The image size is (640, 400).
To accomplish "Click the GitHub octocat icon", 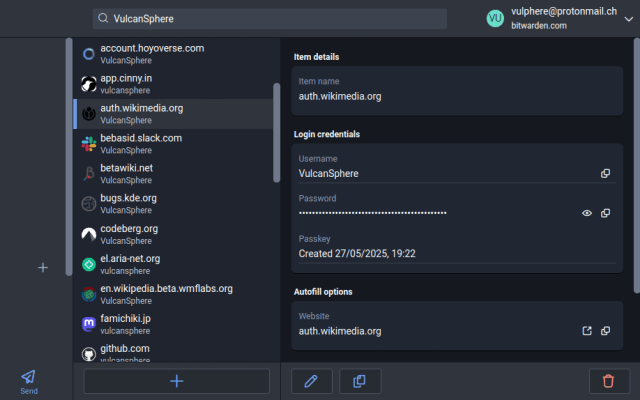I will pyautogui.click(x=89, y=354).
